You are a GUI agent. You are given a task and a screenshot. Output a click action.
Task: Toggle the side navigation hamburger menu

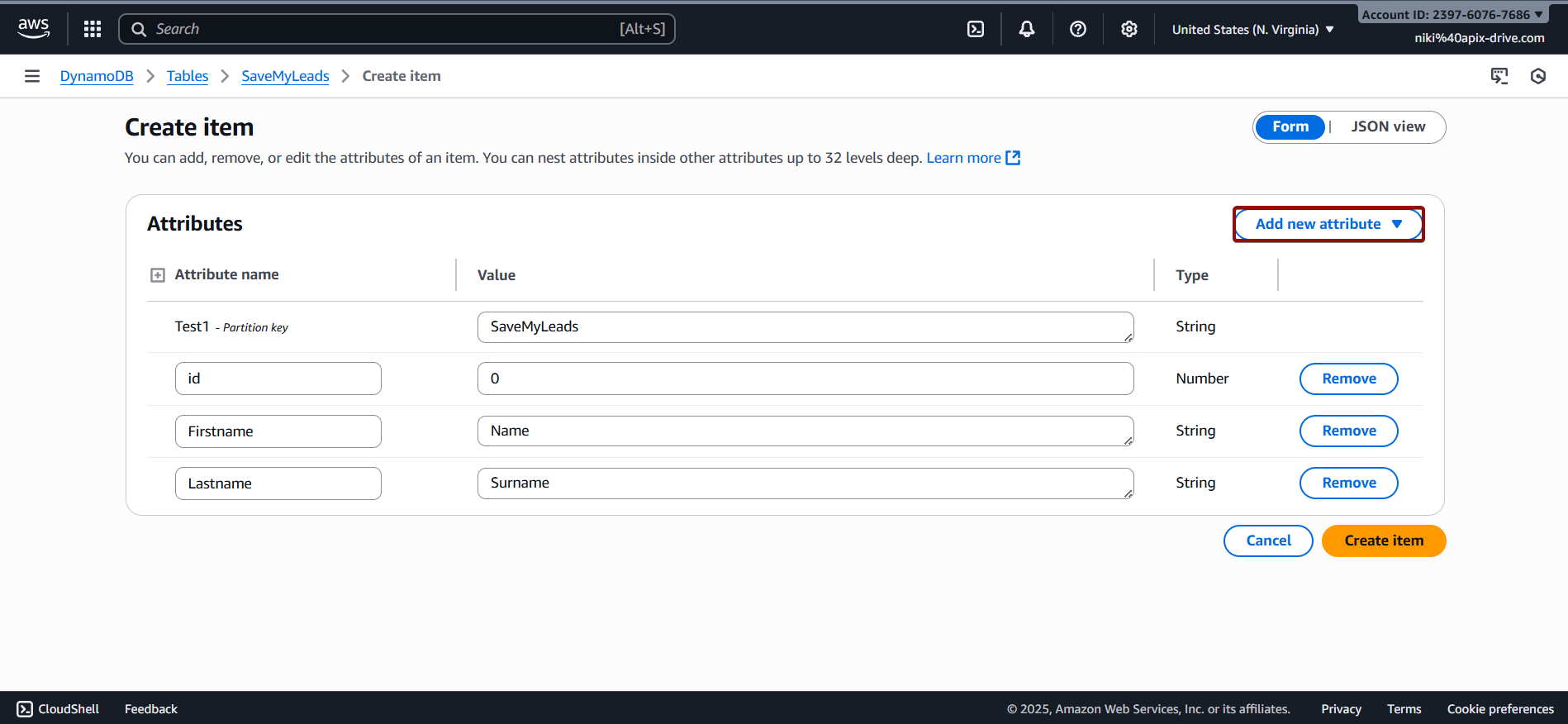click(32, 76)
